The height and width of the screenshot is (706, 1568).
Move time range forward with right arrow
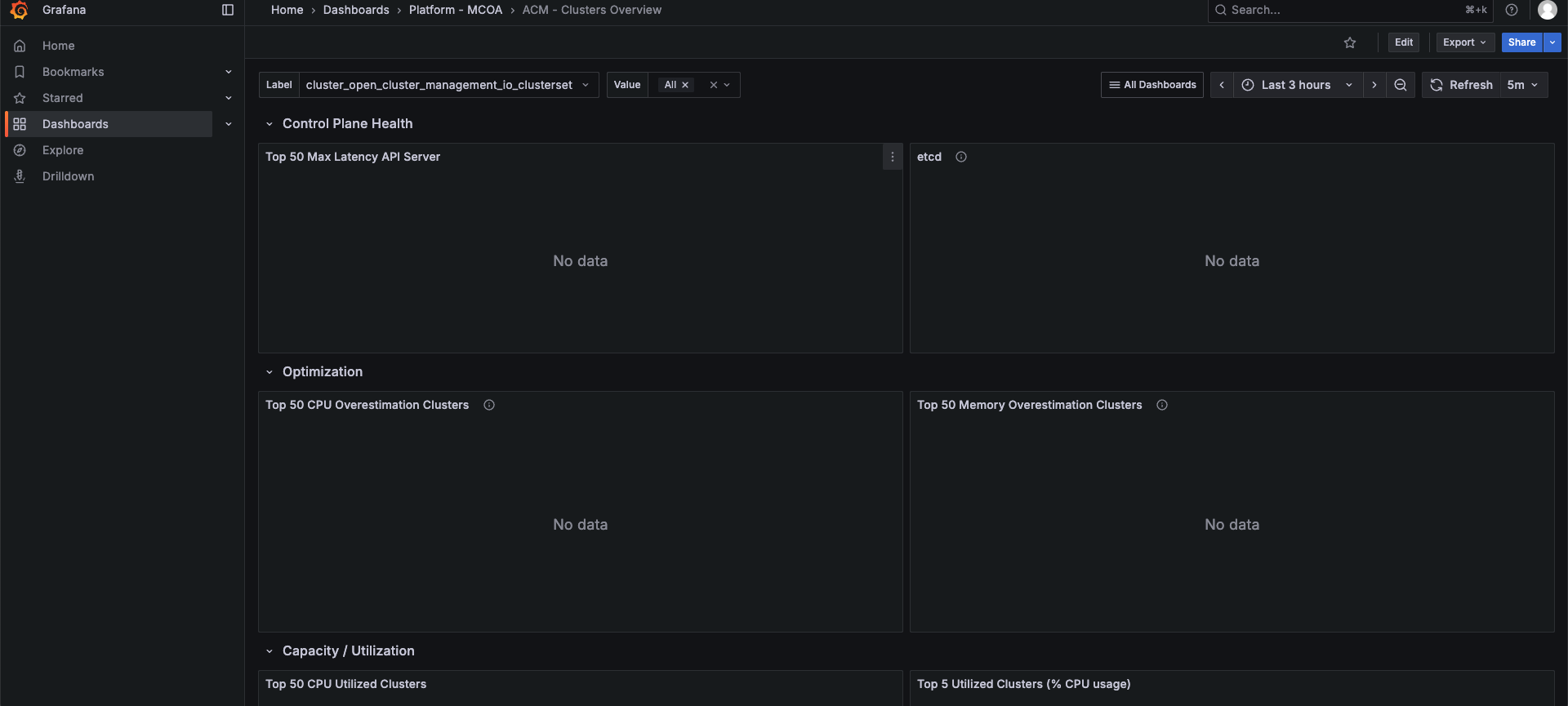(x=1374, y=85)
